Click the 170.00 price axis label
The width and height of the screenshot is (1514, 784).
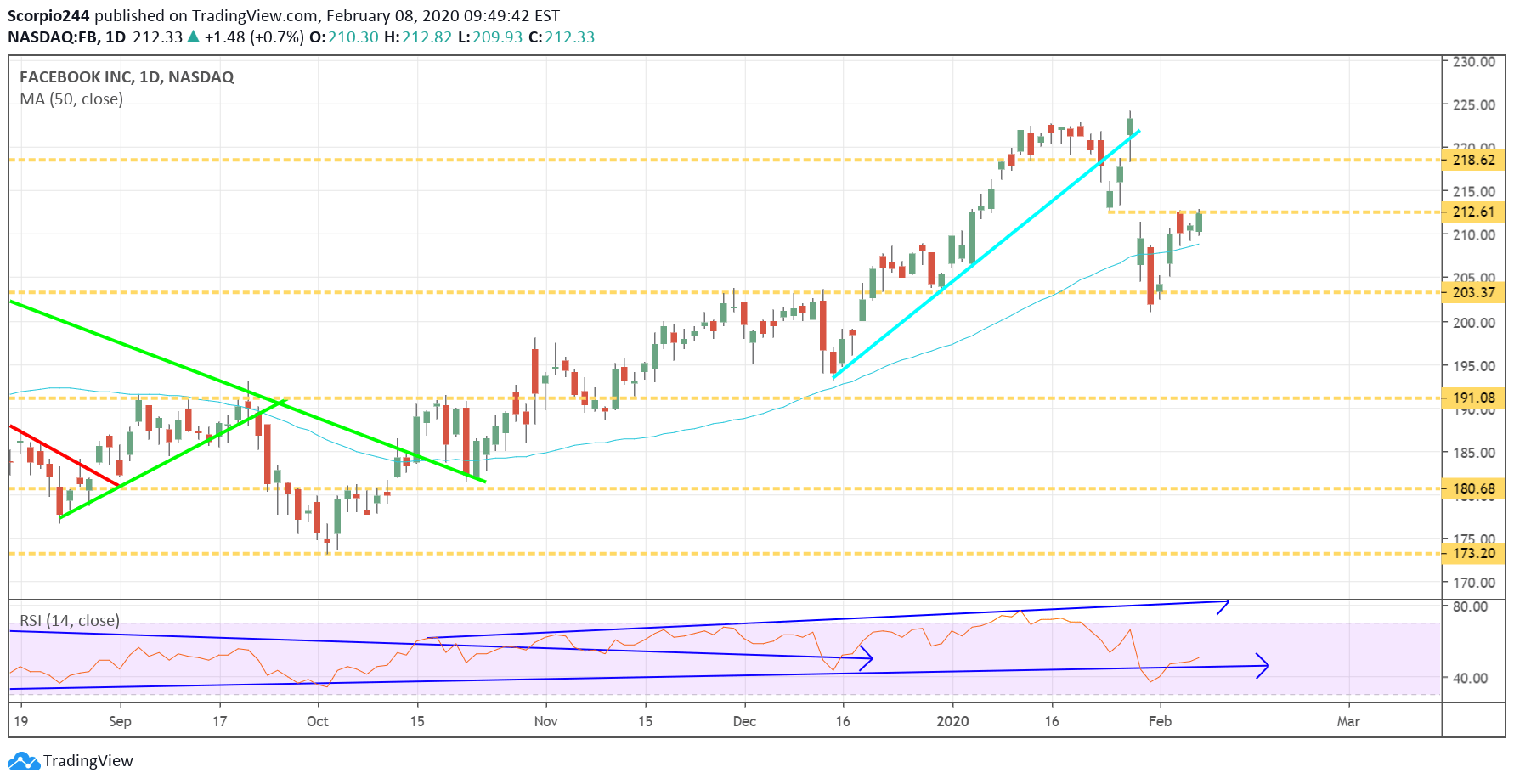point(1474,583)
